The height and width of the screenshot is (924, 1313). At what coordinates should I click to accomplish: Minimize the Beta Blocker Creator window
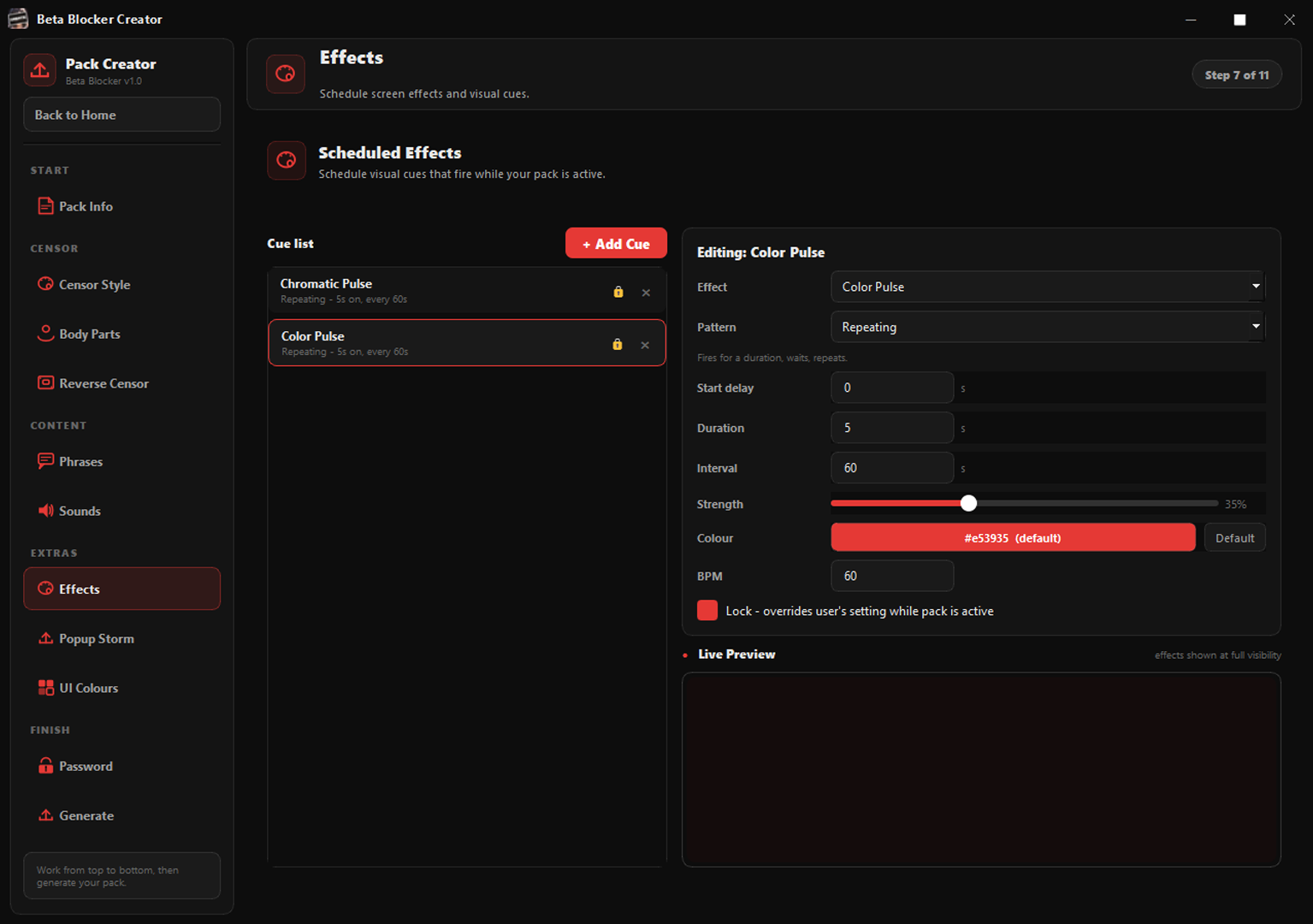(x=1191, y=19)
